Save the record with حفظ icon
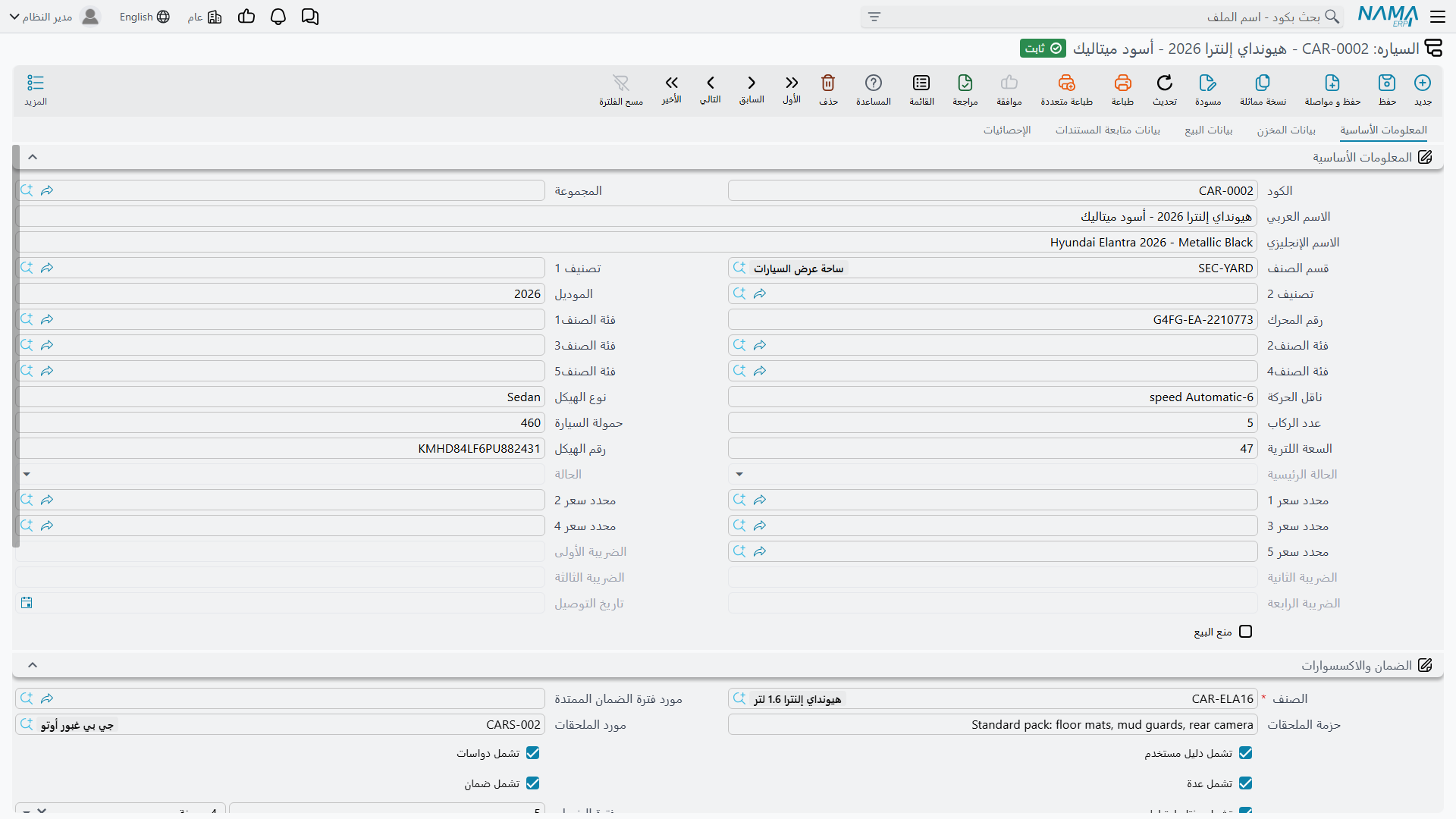1456x819 pixels. point(1387,89)
